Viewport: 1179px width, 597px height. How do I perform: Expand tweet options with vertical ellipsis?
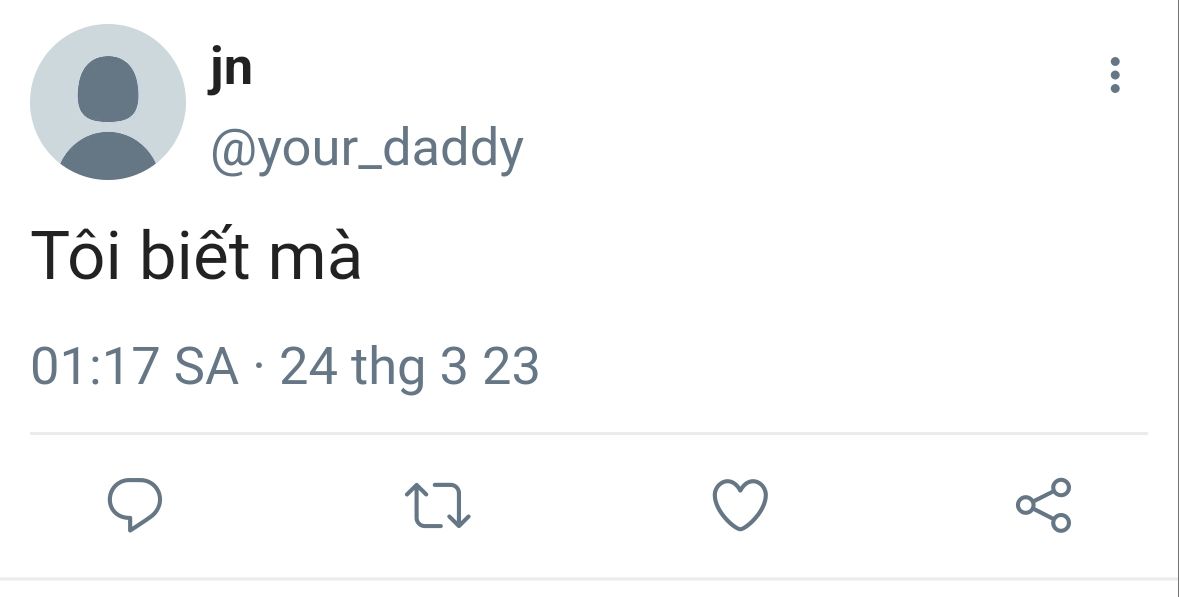coord(1115,76)
